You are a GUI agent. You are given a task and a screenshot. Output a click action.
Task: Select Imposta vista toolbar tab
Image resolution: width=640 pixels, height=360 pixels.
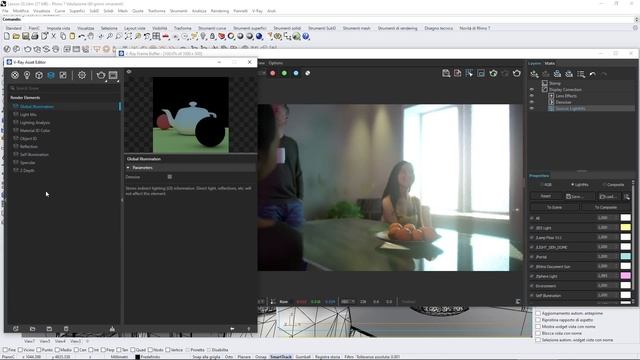point(58,28)
